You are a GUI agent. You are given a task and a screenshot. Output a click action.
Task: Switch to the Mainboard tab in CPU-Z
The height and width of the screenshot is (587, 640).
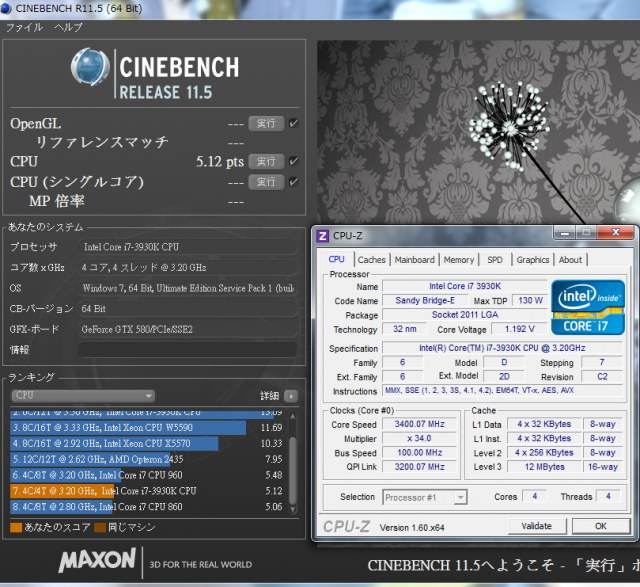pos(414,260)
